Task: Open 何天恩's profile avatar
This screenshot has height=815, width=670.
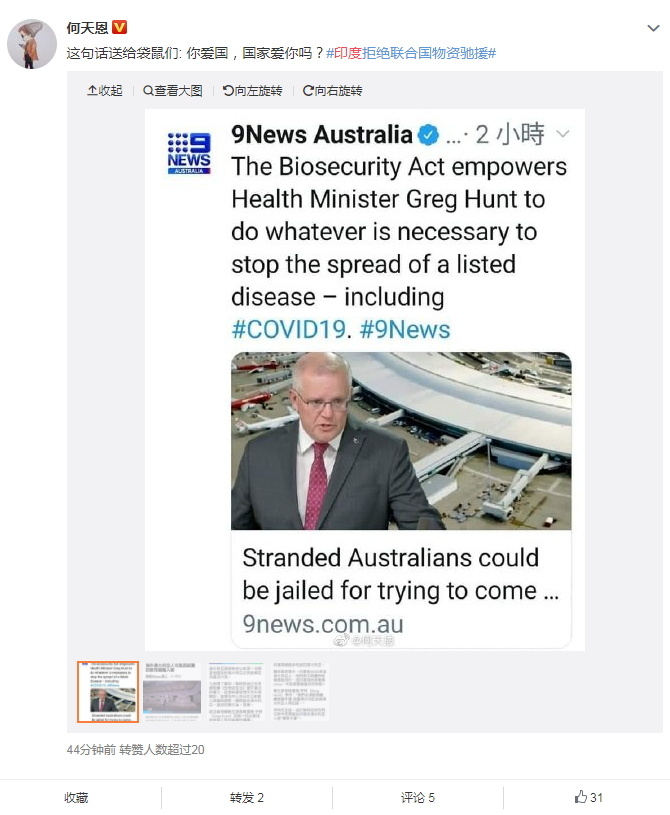Action: (x=32, y=44)
